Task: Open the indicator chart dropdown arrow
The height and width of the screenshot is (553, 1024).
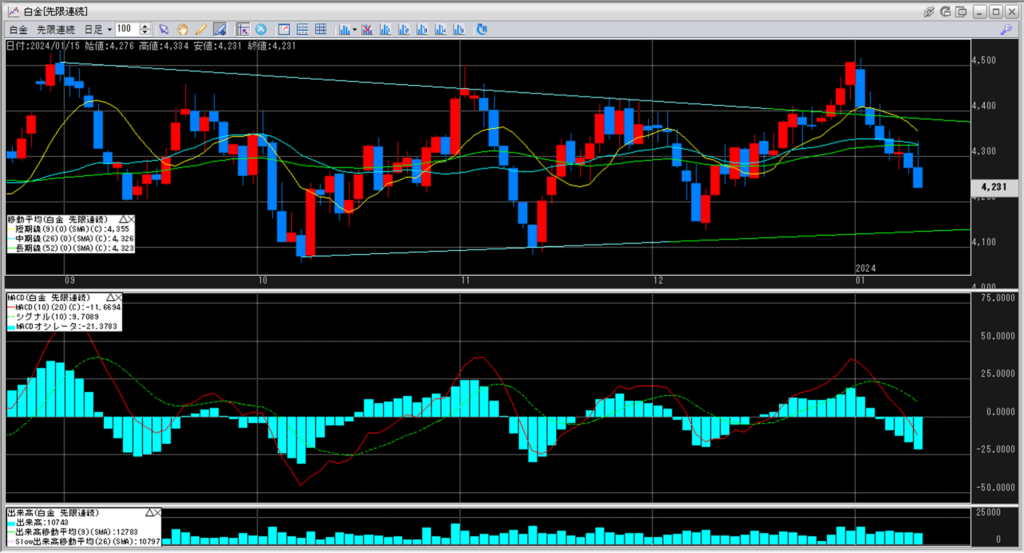Action: pyautogui.click(x=355, y=29)
